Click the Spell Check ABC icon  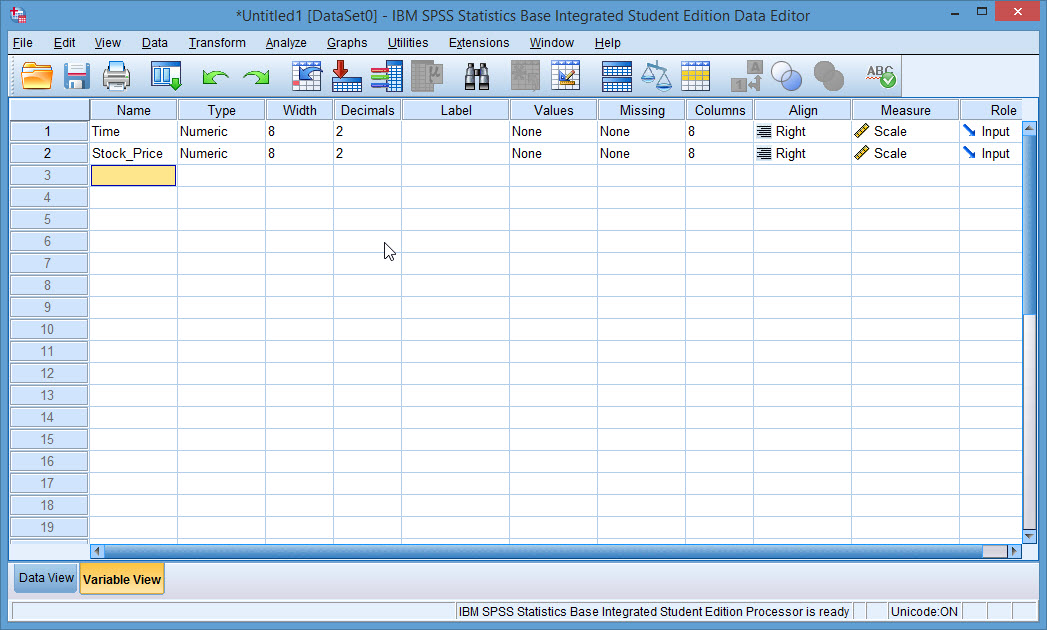coord(880,75)
